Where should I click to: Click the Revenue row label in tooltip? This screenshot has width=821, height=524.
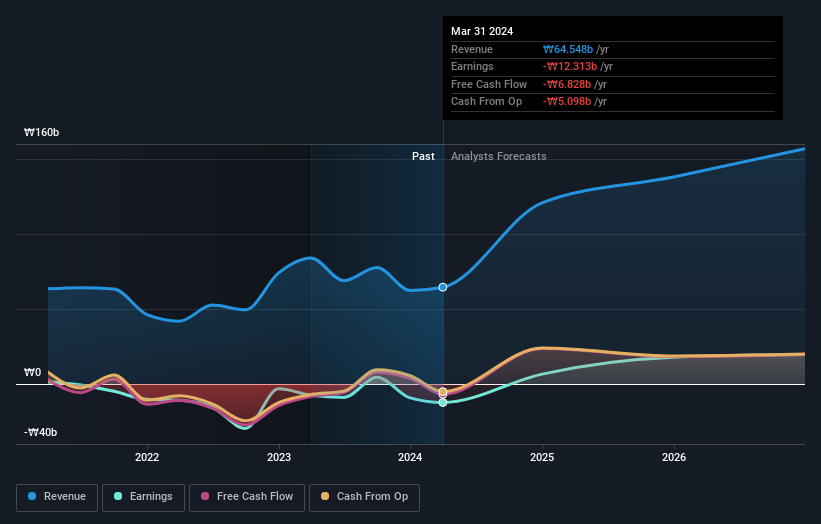point(472,49)
